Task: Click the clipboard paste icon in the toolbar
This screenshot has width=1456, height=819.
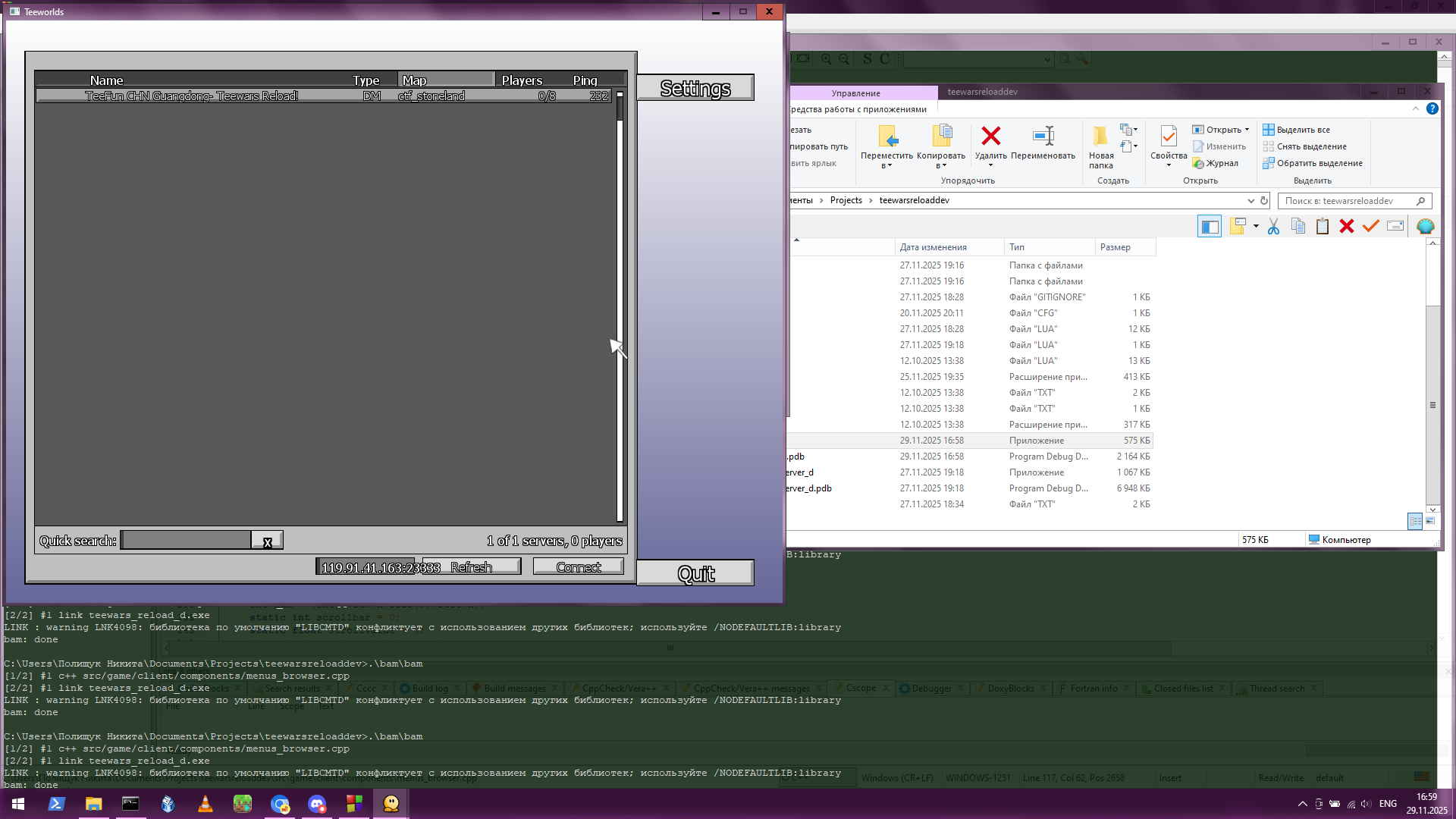Action: [x=1322, y=226]
